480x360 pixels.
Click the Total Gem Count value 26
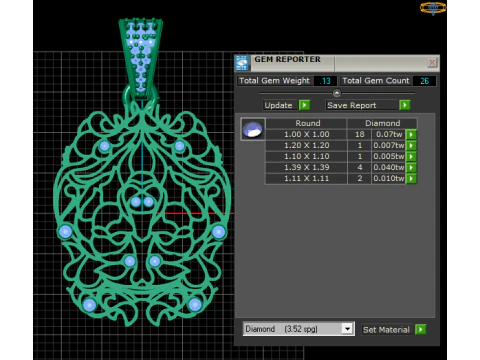click(x=424, y=81)
